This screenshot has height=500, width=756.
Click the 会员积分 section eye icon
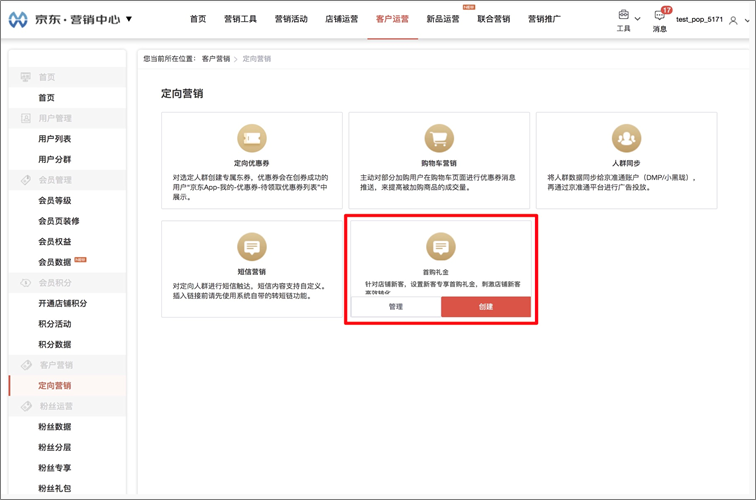pos(26,283)
